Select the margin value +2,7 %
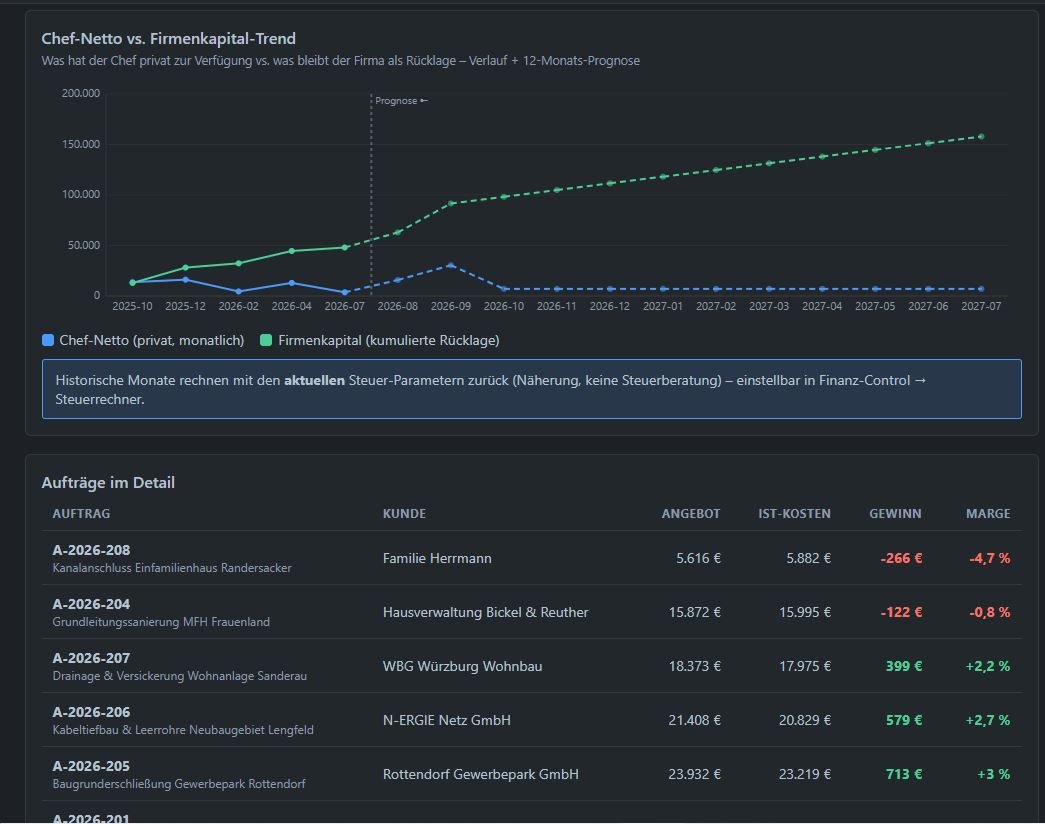The image size is (1045, 824). [x=988, y=721]
